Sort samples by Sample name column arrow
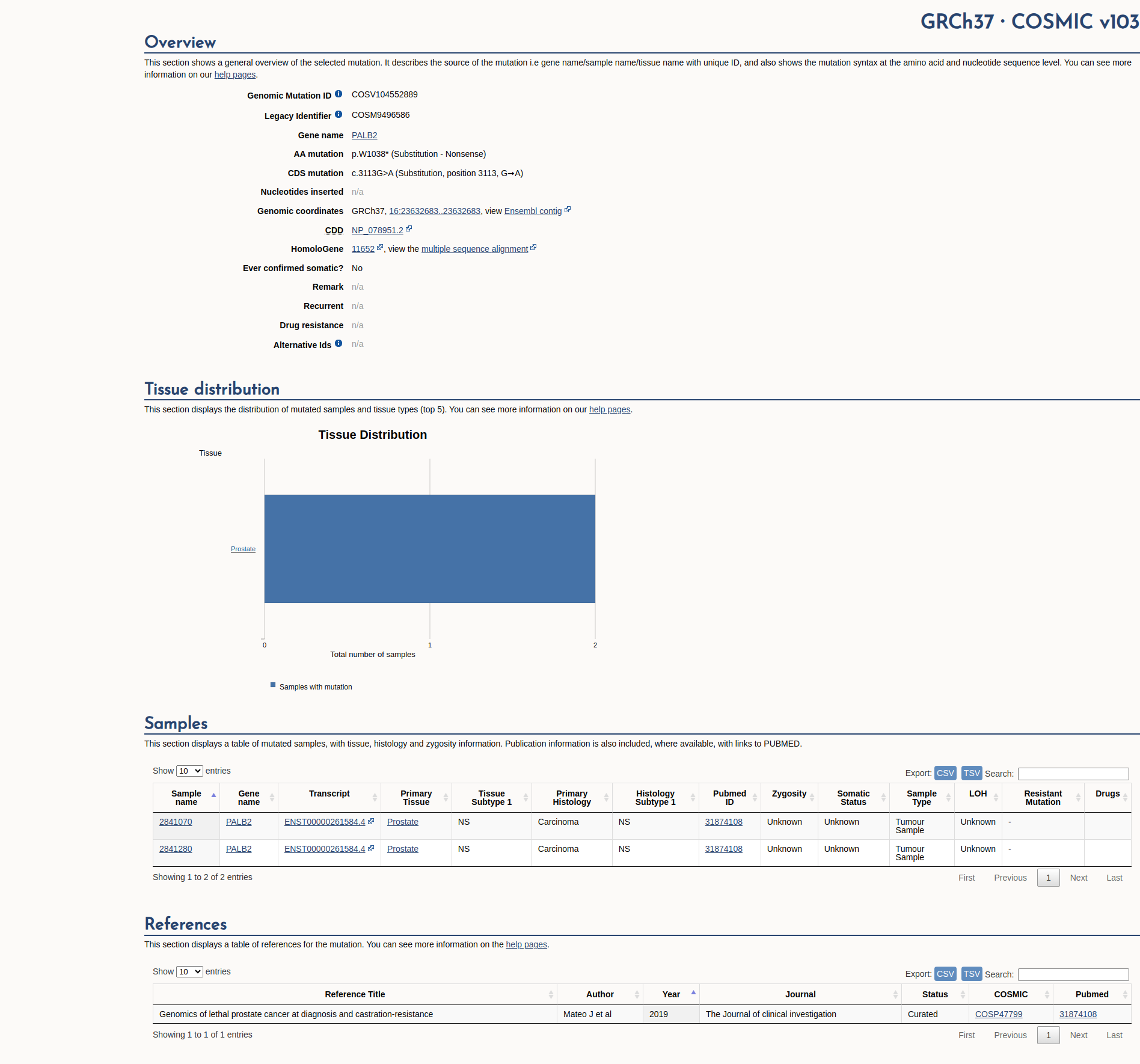The height and width of the screenshot is (1064, 1140). coord(213,795)
